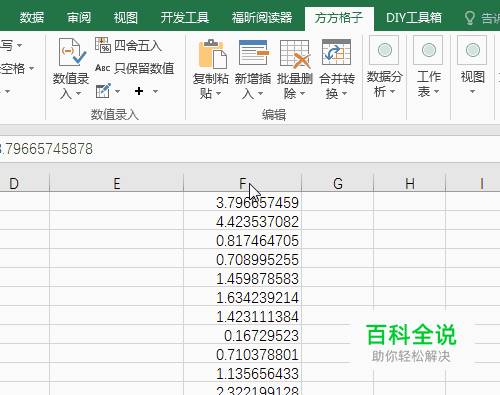Viewport: 500px width, 395px height.
Task: Click the 视图 view group icon
Action: tap(472, 50)
